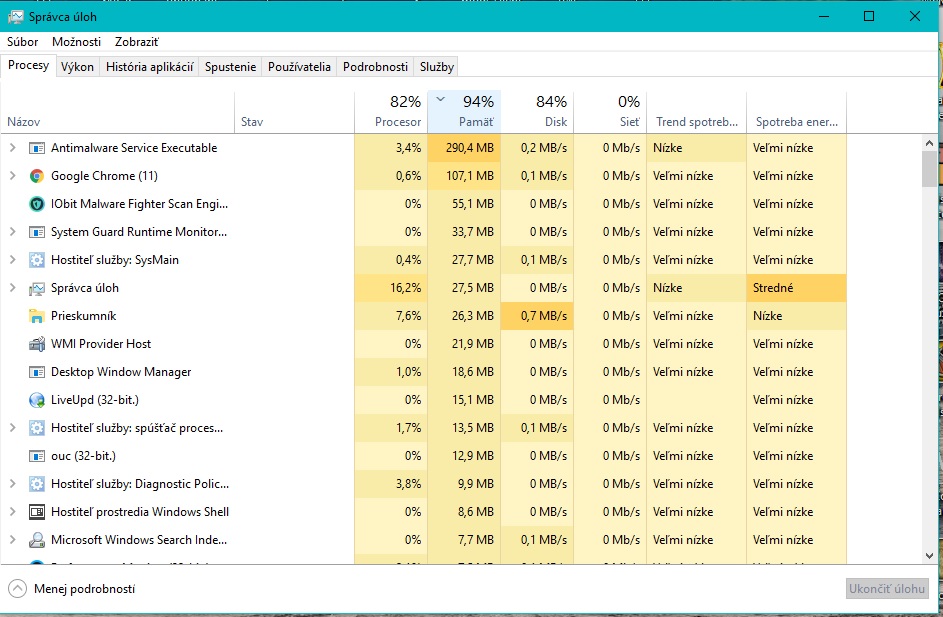The height and width of the screenshot is (617, 943).
Task: Expand the Antimalware Service Executable row
Action: pyautogui.click(x=13, y=148)
